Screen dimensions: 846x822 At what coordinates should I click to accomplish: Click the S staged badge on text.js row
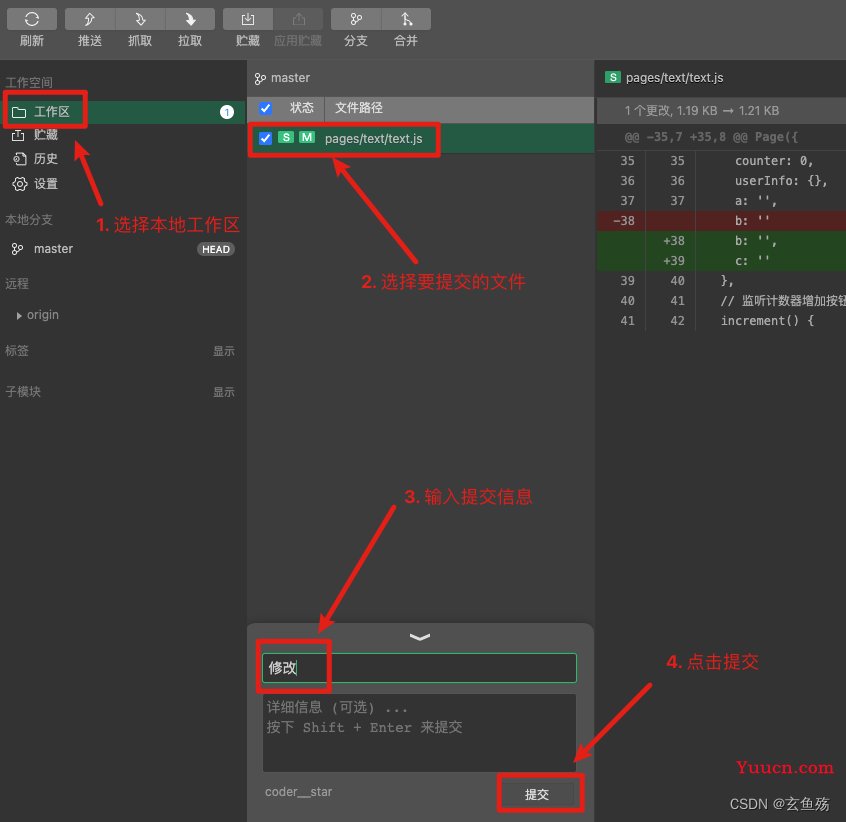(286, 138)
